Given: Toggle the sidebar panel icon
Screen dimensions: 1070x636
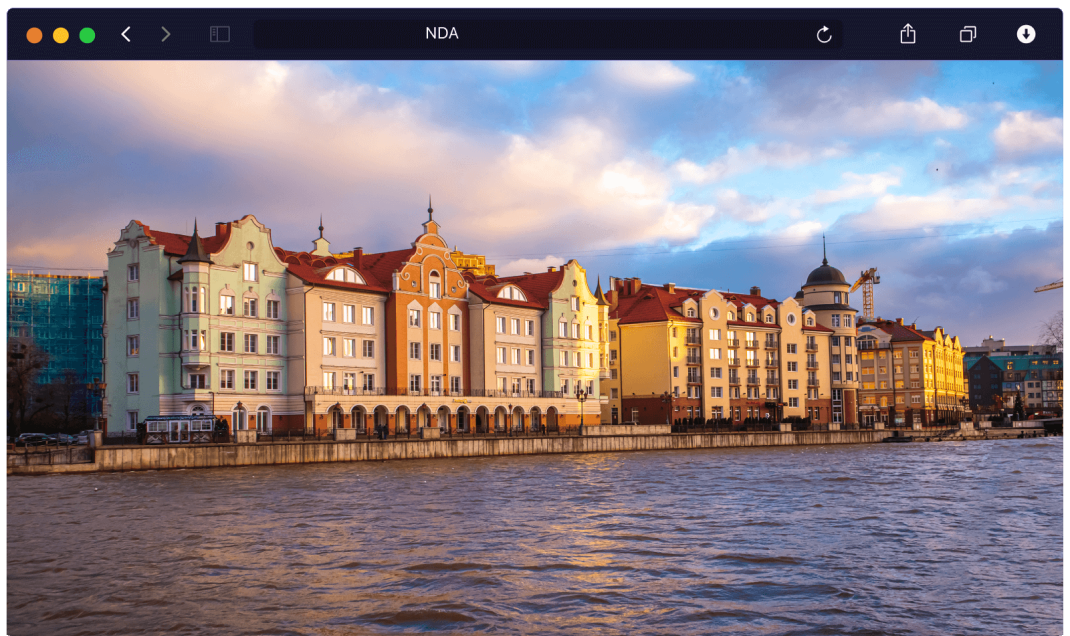Looking at the screenshot, I should pyautogui.click(x=220, y=34).
